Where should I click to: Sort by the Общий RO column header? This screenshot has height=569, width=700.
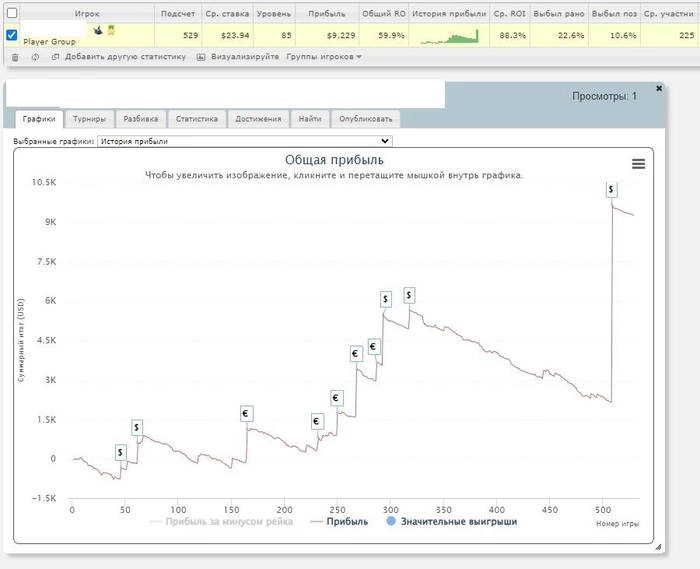pyautogui.click(x=383, y=14)
